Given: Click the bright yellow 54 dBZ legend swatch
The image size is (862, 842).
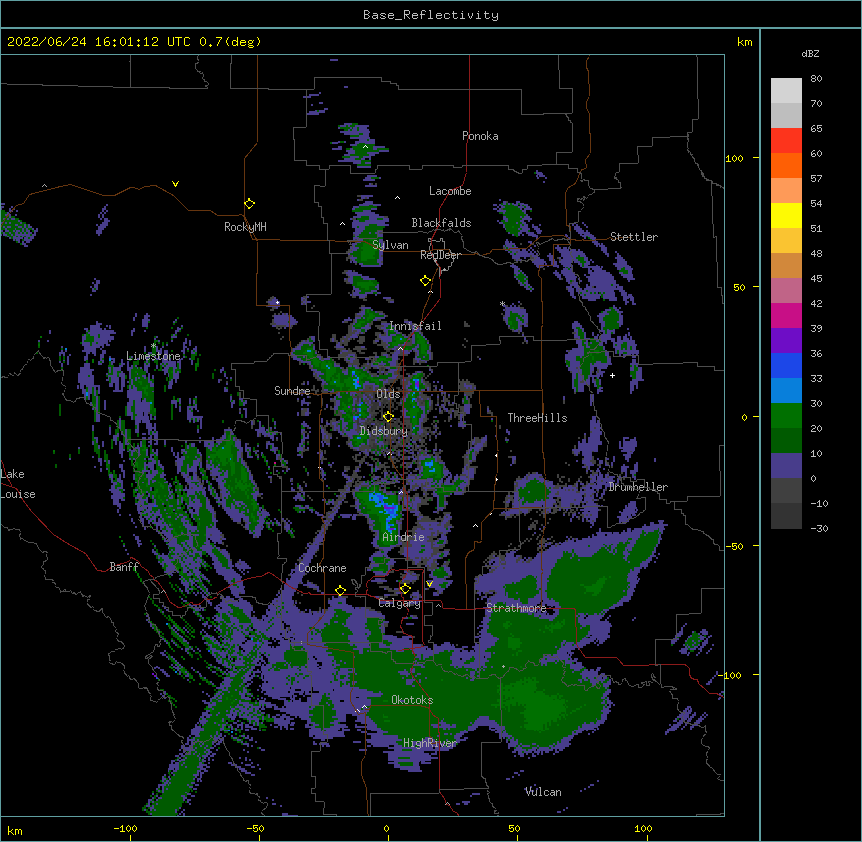Looking at the screenshot, I should pos(786,215).
